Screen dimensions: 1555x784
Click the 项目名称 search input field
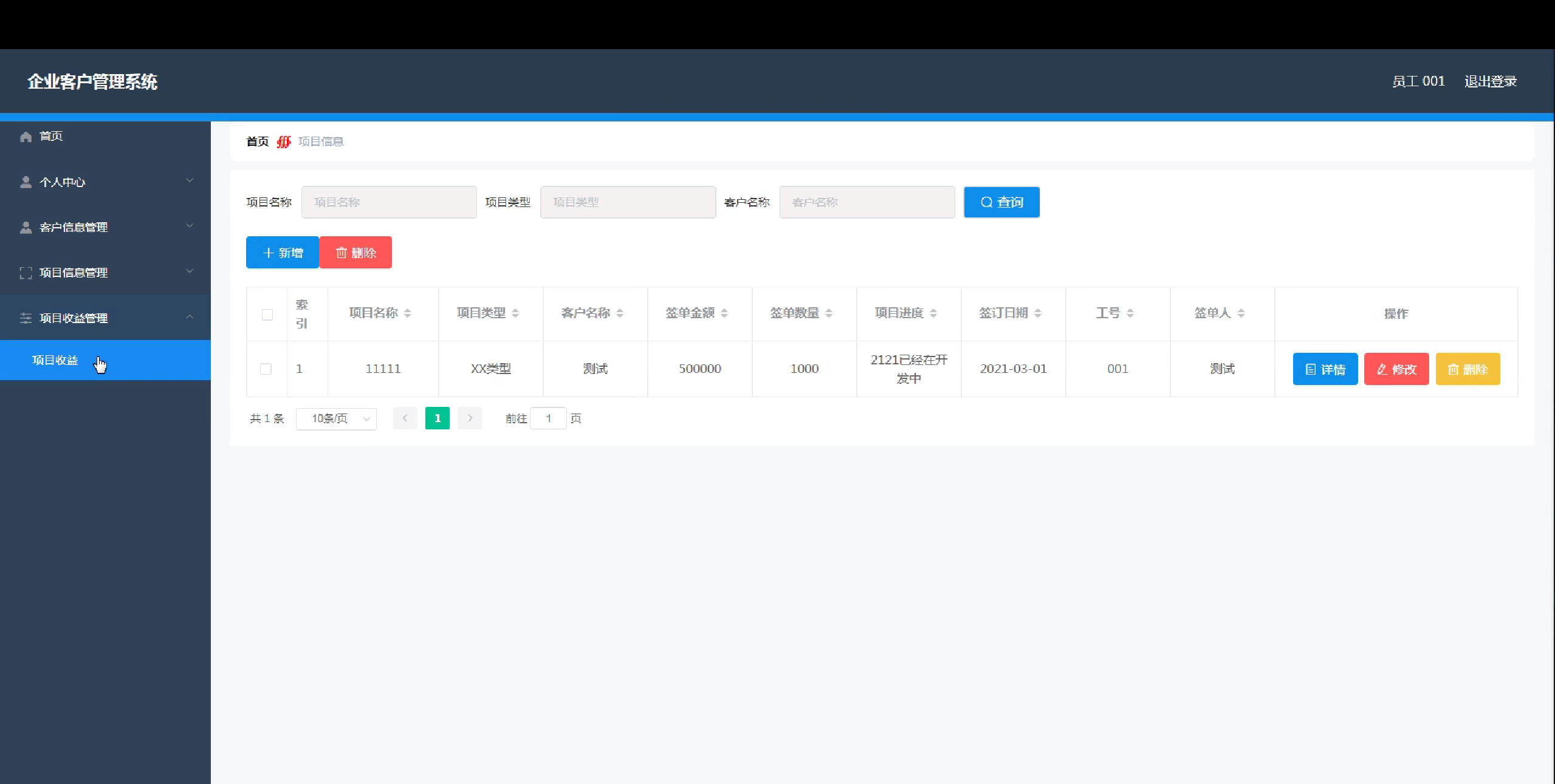point(389,202)
